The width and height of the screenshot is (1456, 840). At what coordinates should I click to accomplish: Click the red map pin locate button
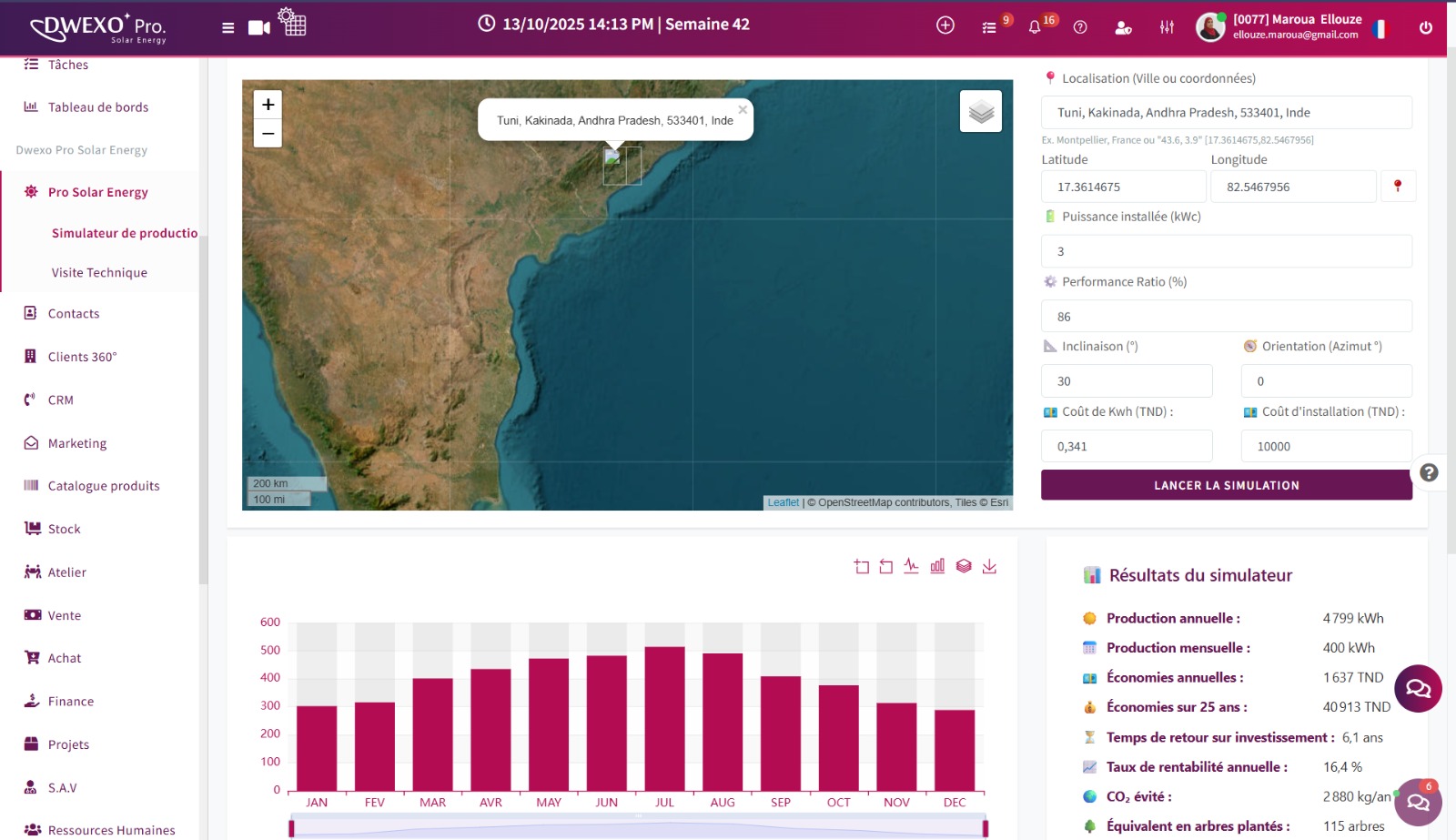coord(1398,187)
